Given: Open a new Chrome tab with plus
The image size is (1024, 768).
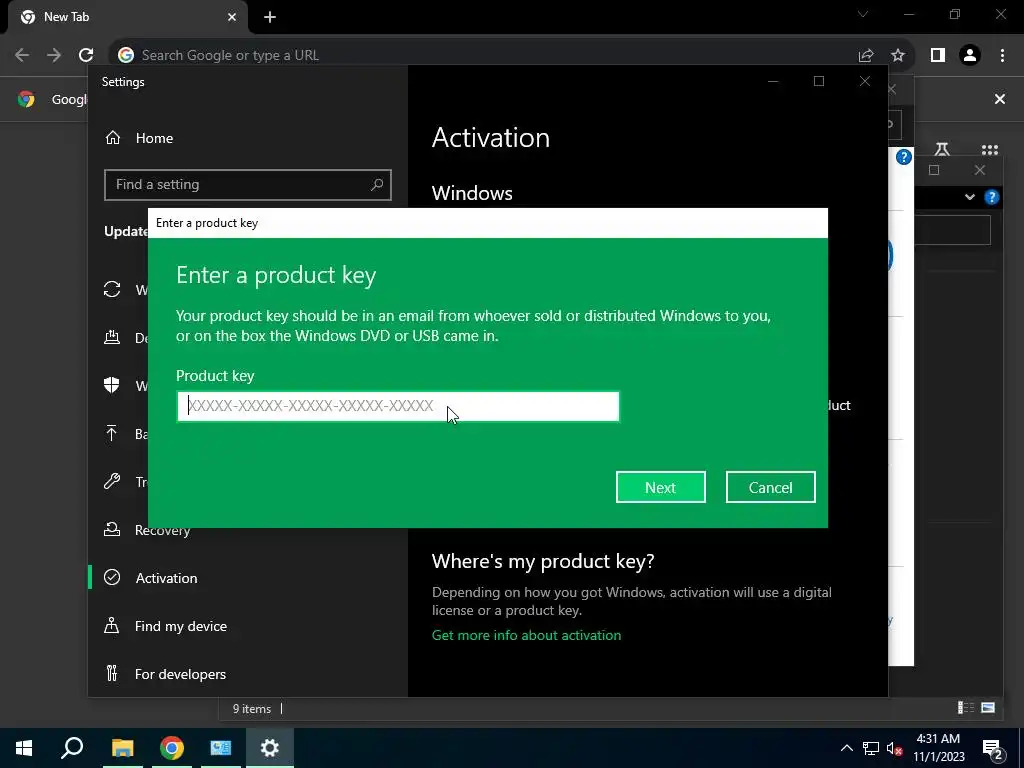Looking at the screenshot, I should [270, 17].
